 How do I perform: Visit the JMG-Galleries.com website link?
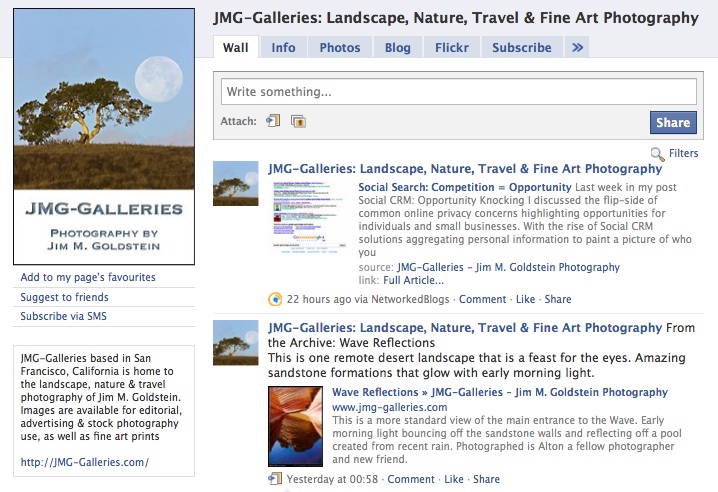click(x=85, y=462)
